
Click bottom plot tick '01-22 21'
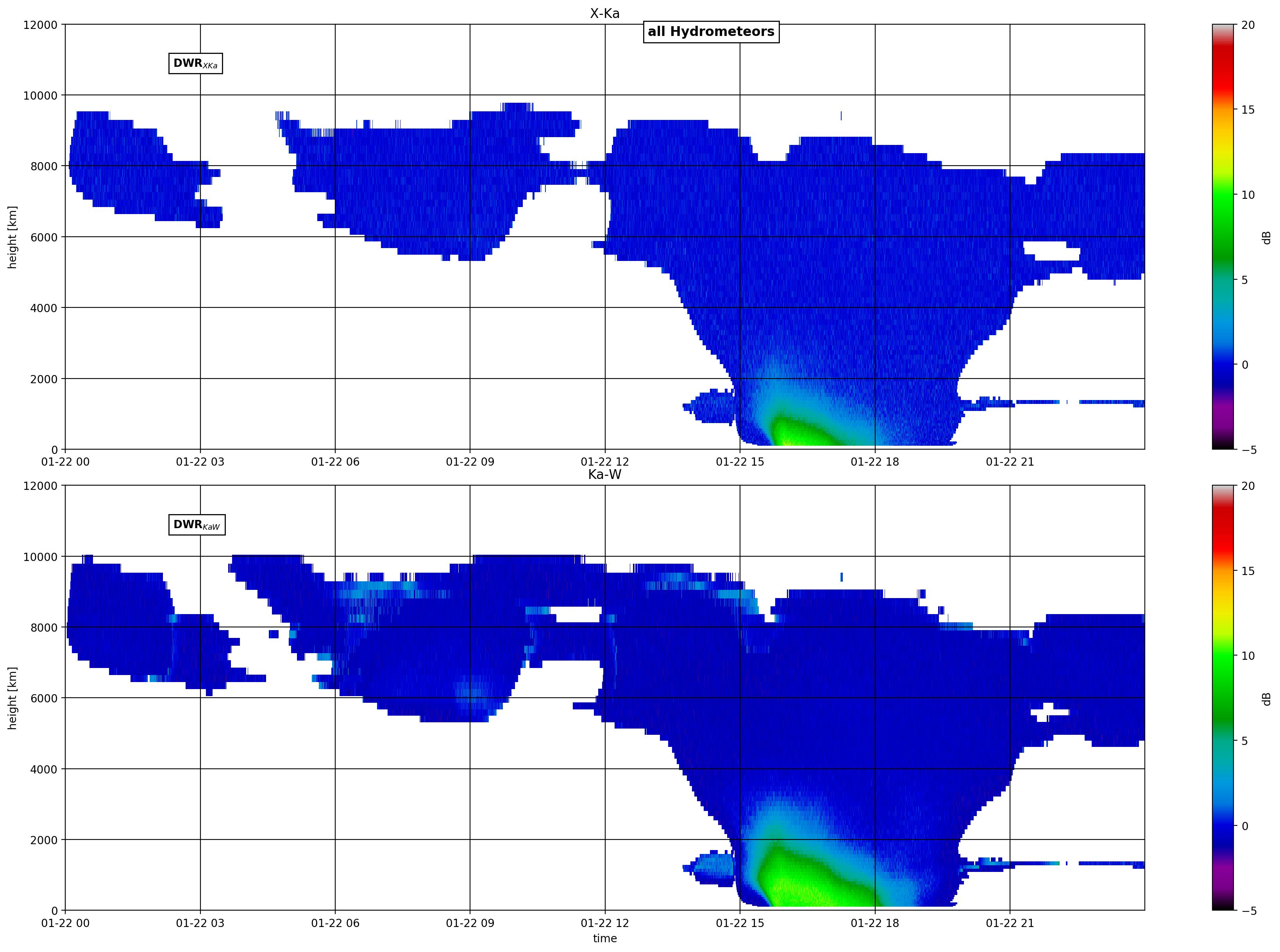click(1010, 923)
